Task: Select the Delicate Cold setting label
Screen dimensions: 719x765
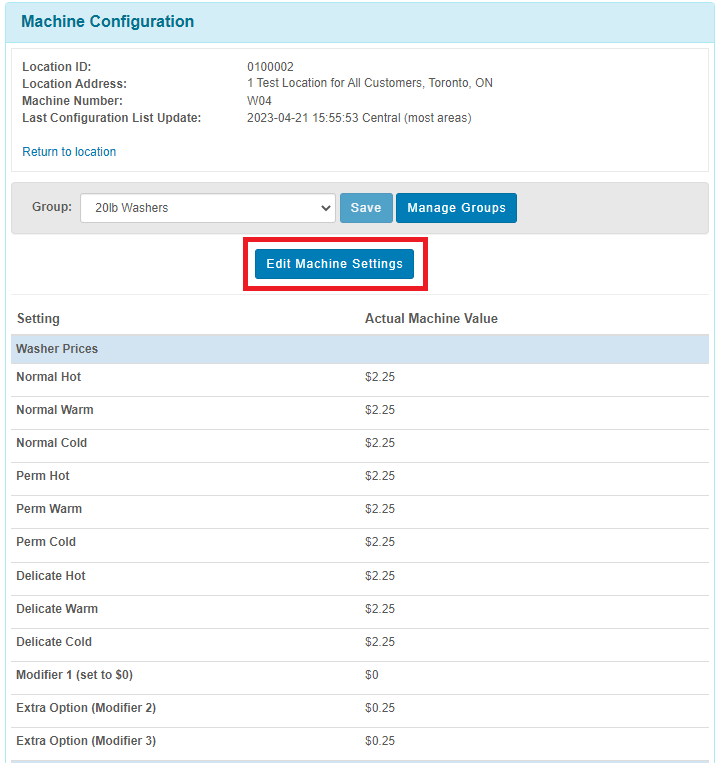Action: click(54, 642)
